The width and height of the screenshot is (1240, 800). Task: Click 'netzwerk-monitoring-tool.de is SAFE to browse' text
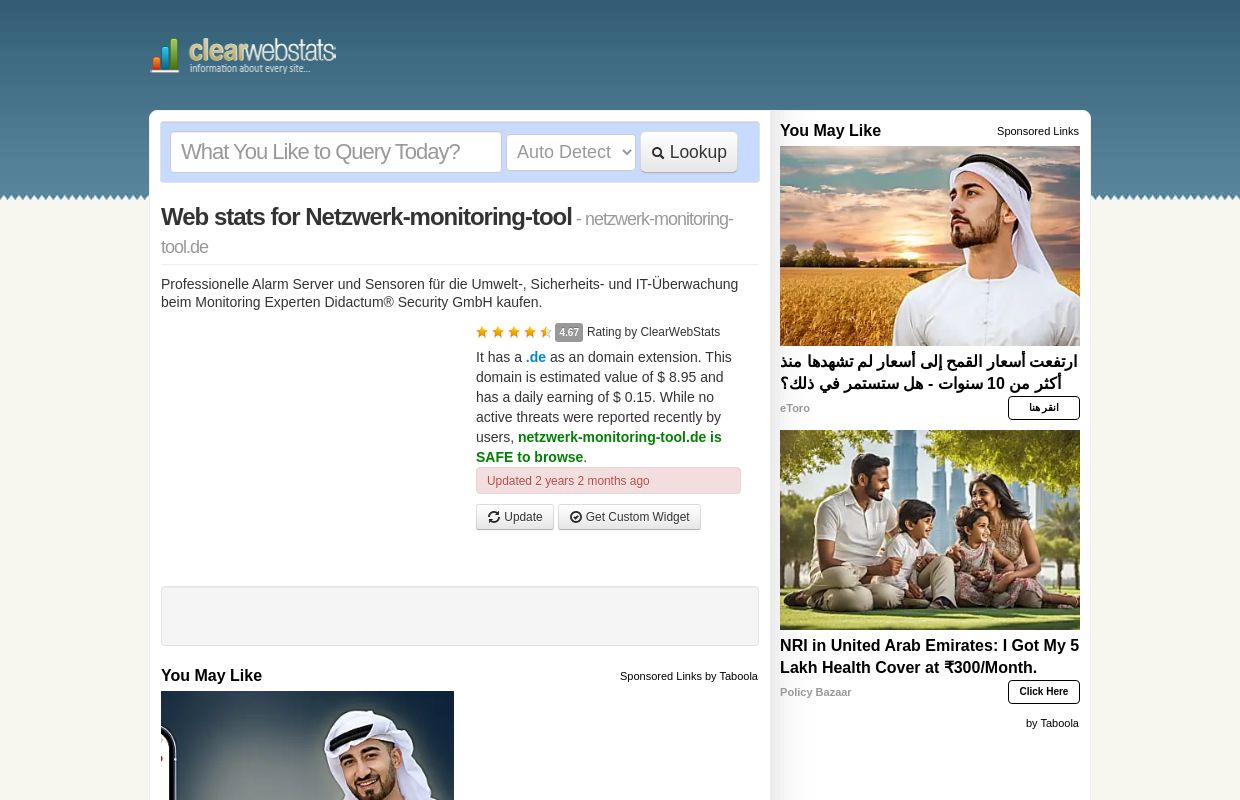pyautogui.click(x=599, y=447)
